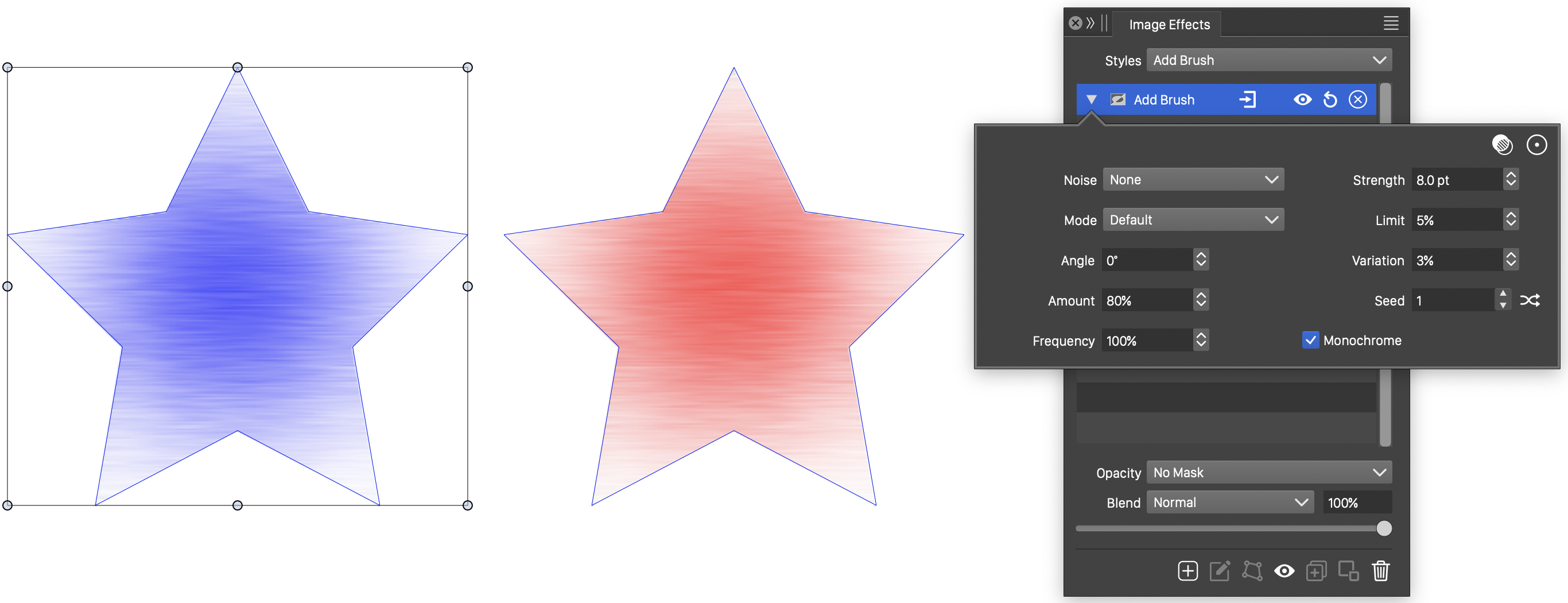Open the Mode dropdown set to Default
The width and height of the screenshot is (1568, 603).
pos(1193,220)
